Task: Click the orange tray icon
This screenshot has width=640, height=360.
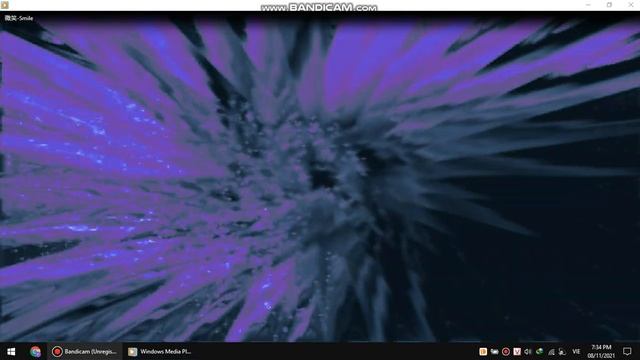Action: click(x=483, y=351)
